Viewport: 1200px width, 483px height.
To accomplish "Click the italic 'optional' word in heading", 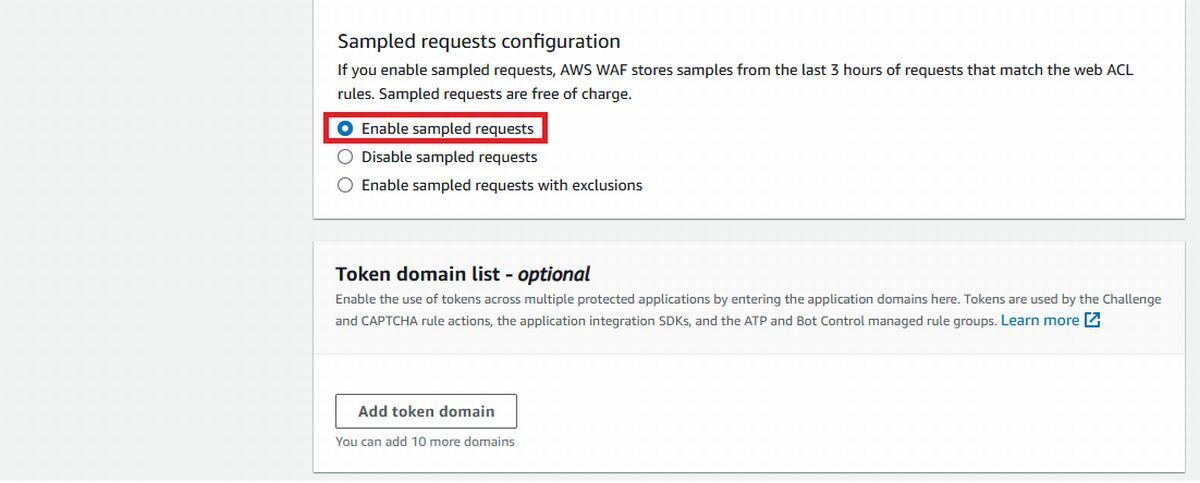I will 554,274.
